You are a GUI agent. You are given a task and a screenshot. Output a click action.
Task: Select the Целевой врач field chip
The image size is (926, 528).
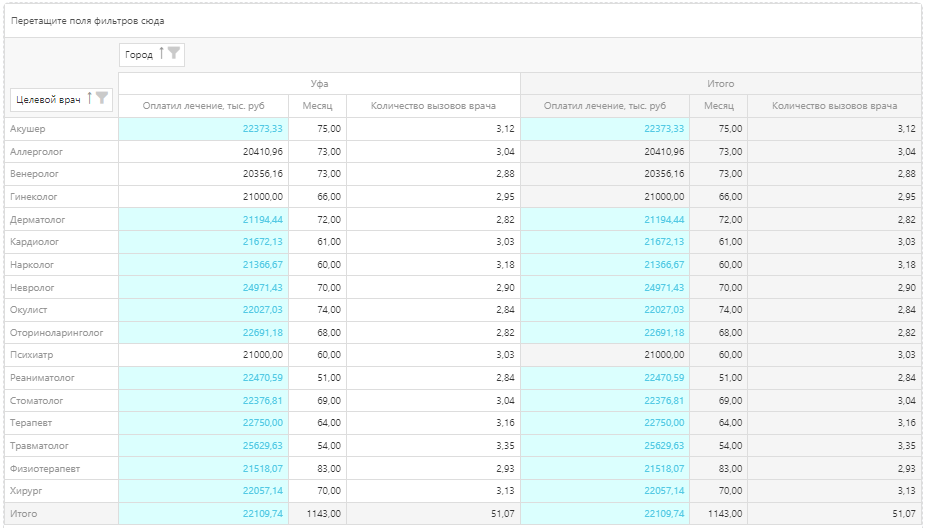[x=46, y=99]
